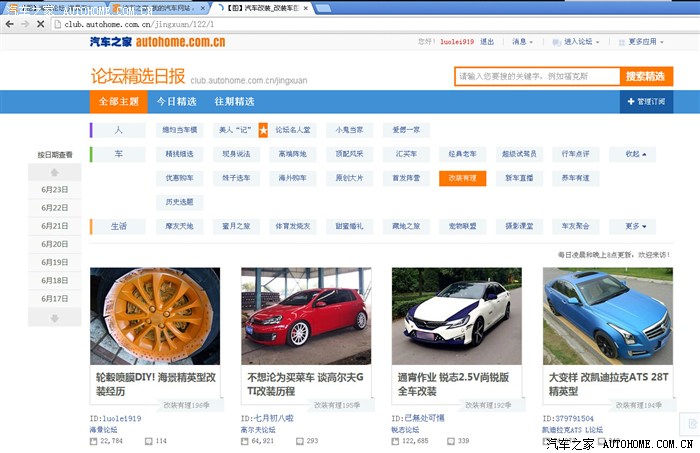Select the 改装有理 category tag
Viewport: 700px width, 453px height.
coord(462,178)
